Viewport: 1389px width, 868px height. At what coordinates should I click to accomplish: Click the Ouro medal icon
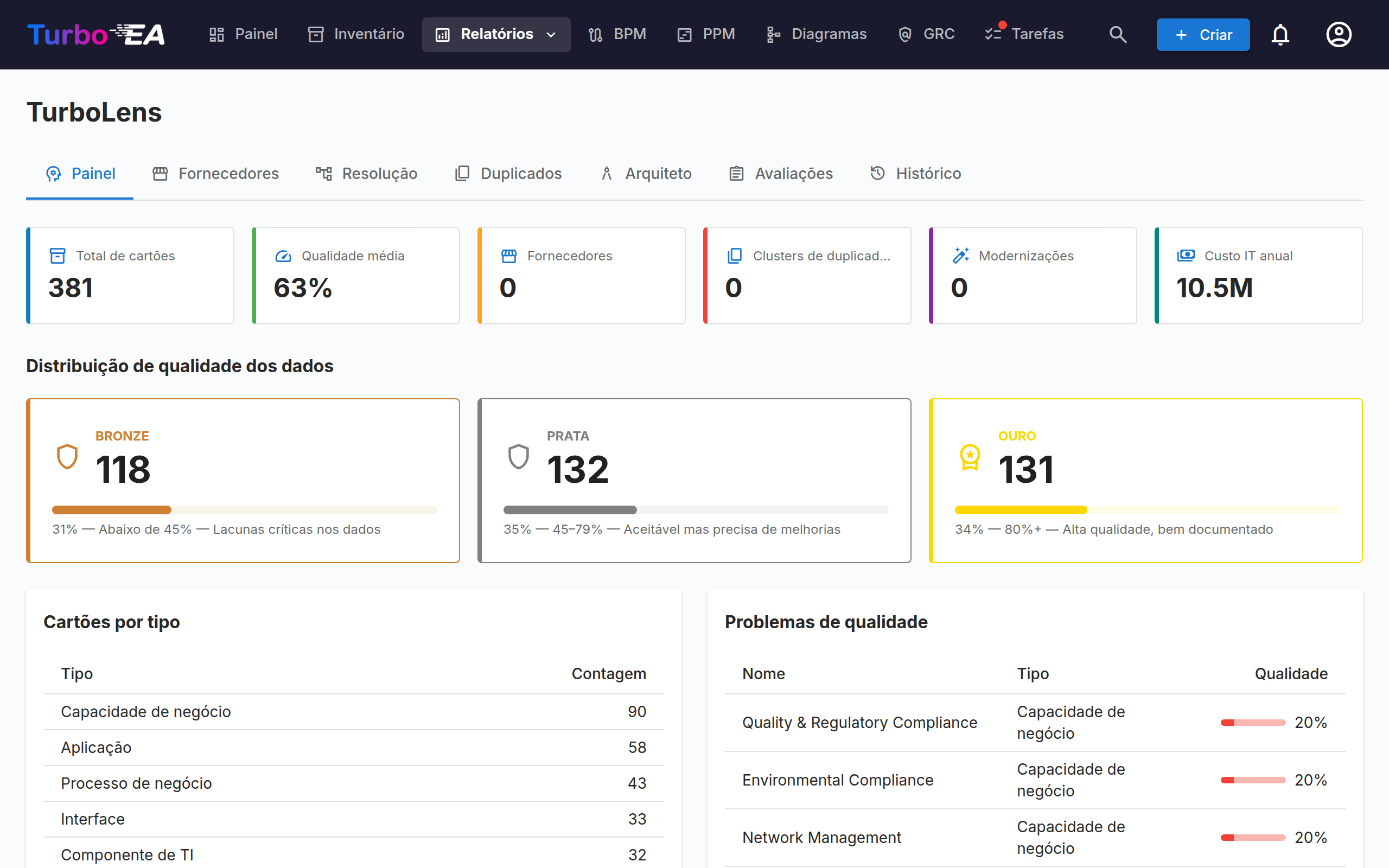970,457
